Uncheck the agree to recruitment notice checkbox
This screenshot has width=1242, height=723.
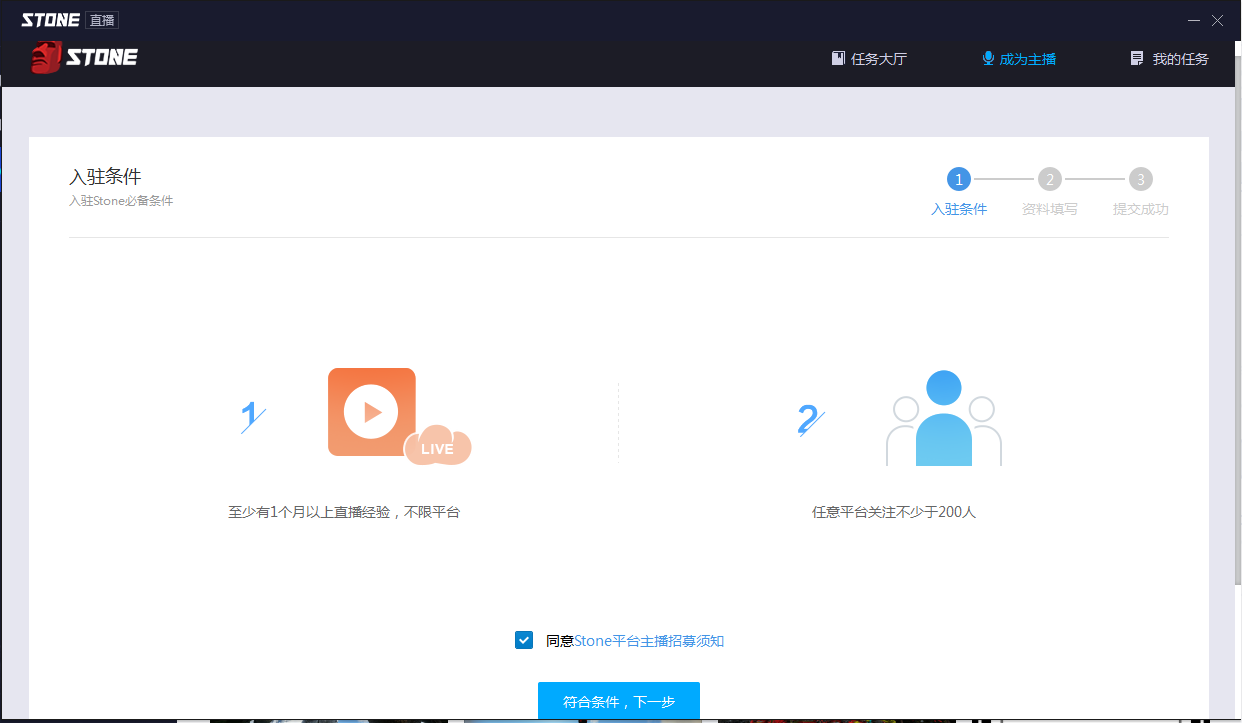coord(524,640)
